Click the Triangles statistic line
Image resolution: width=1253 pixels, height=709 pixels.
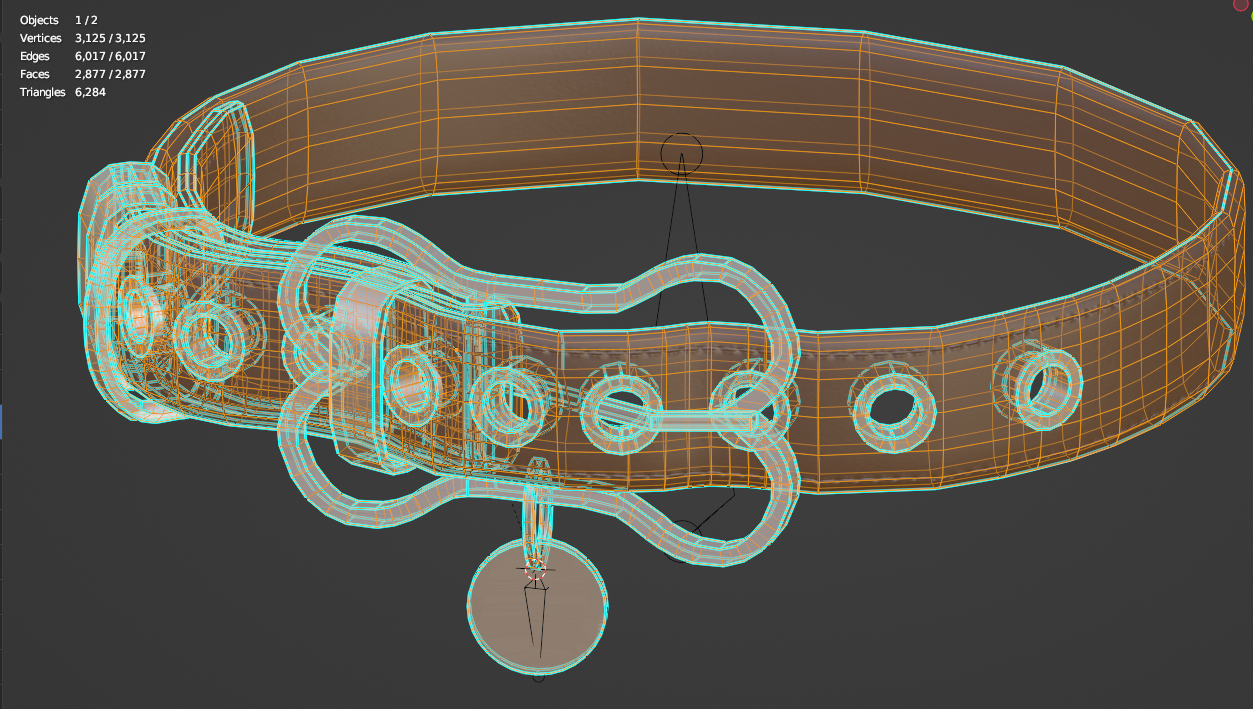tap(63, 92)
